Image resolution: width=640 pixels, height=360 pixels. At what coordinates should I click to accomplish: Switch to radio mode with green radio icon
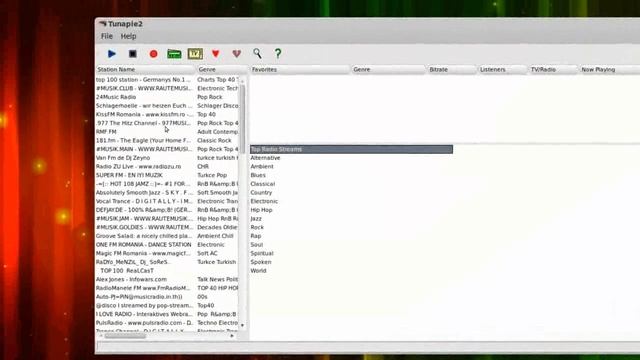(x=174, y=53)
